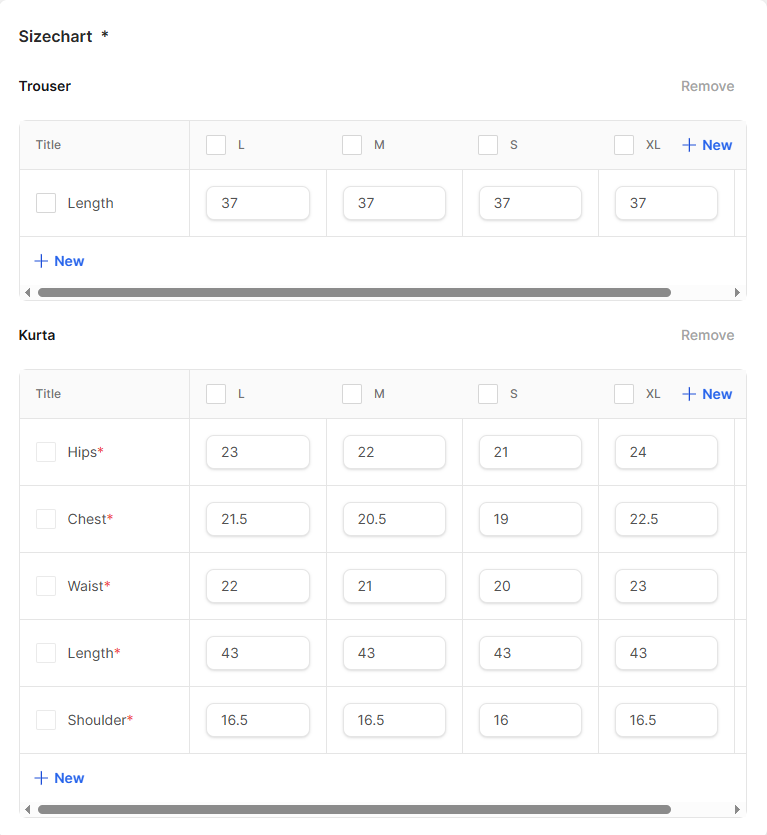Add new column in Kurta table
This screenshot has width=767, height=835.
pyautogui.click(x=706, y=394)
